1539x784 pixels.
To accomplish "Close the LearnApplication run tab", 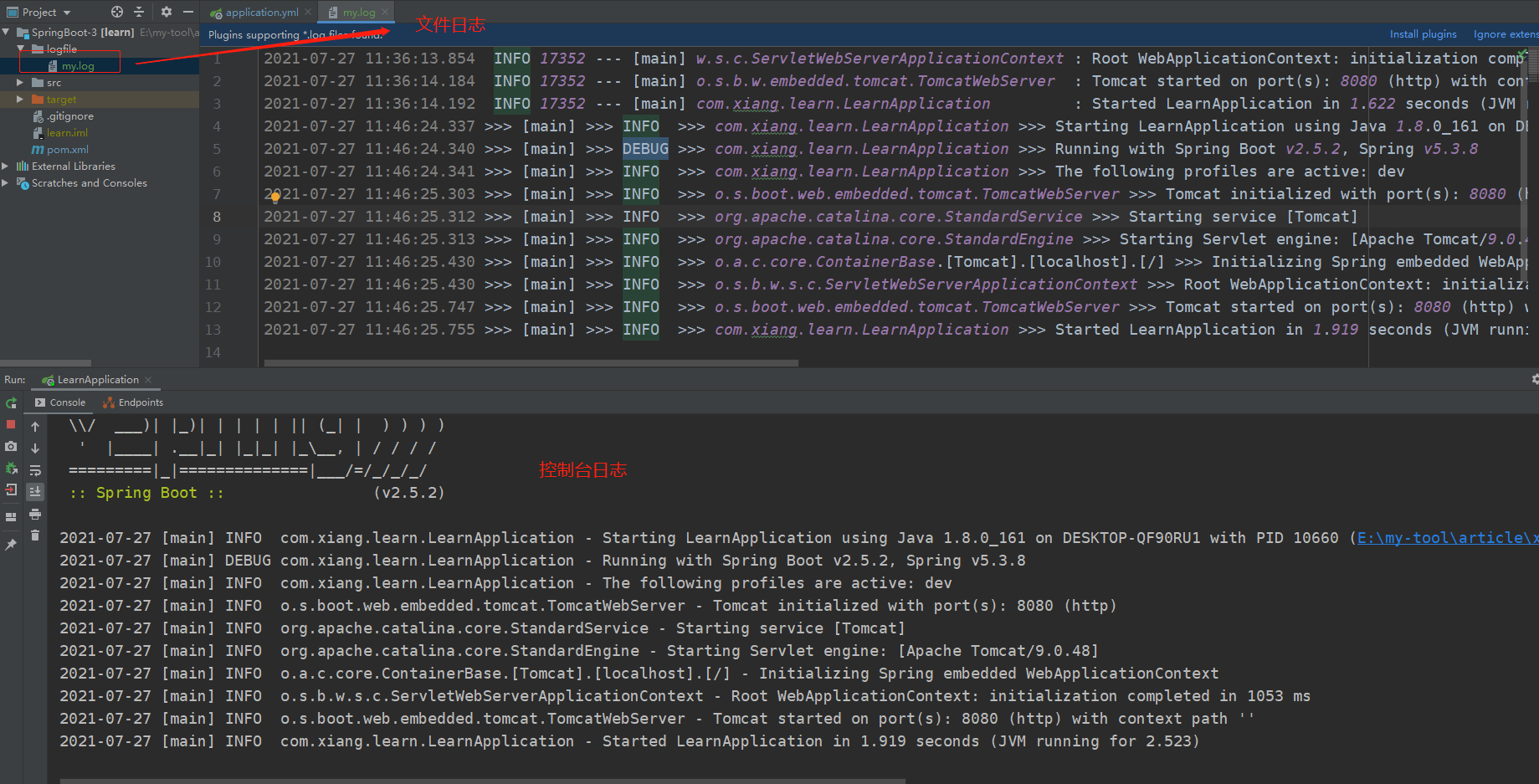I will coord(148,380).
